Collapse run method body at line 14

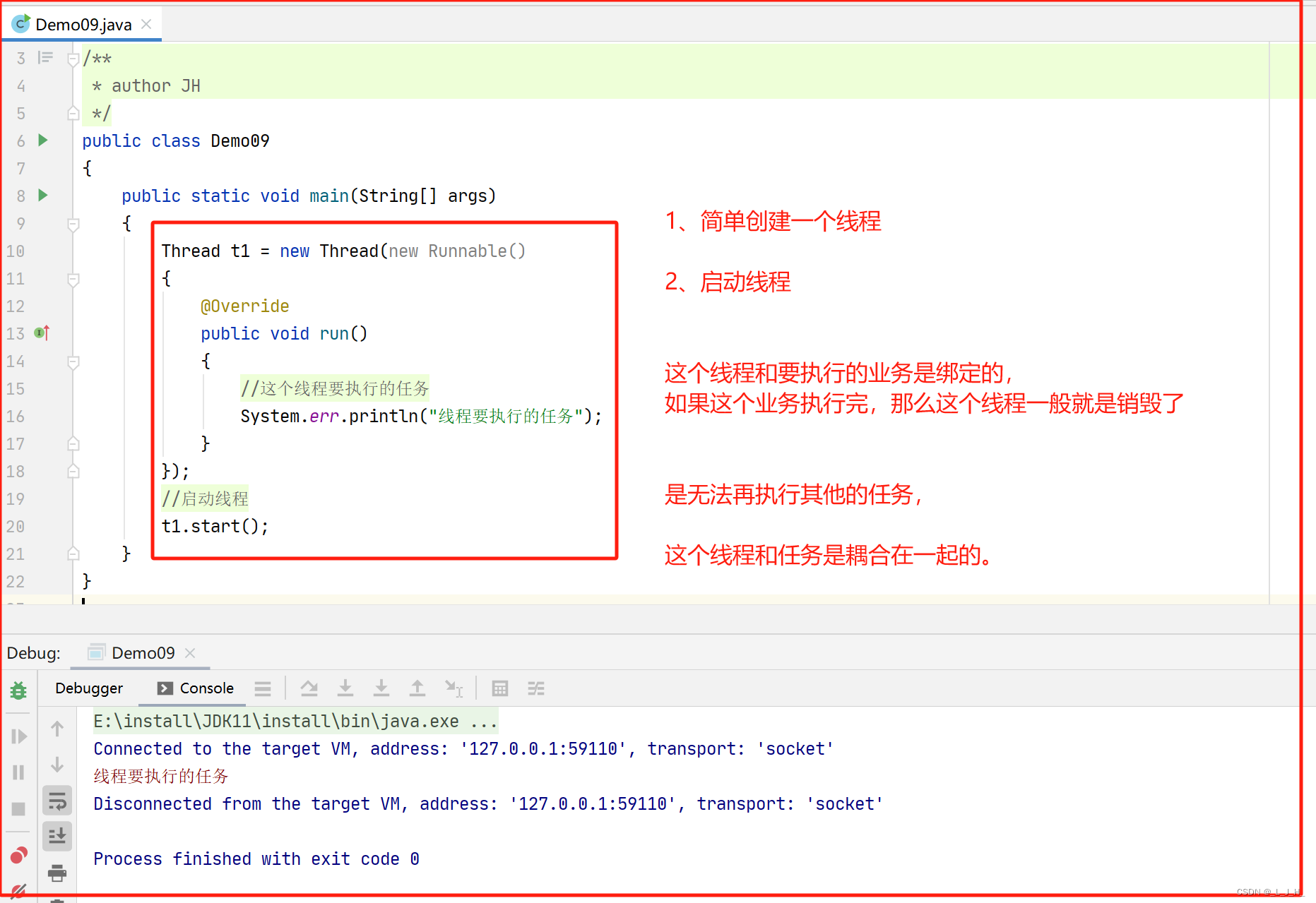point(73,362)
